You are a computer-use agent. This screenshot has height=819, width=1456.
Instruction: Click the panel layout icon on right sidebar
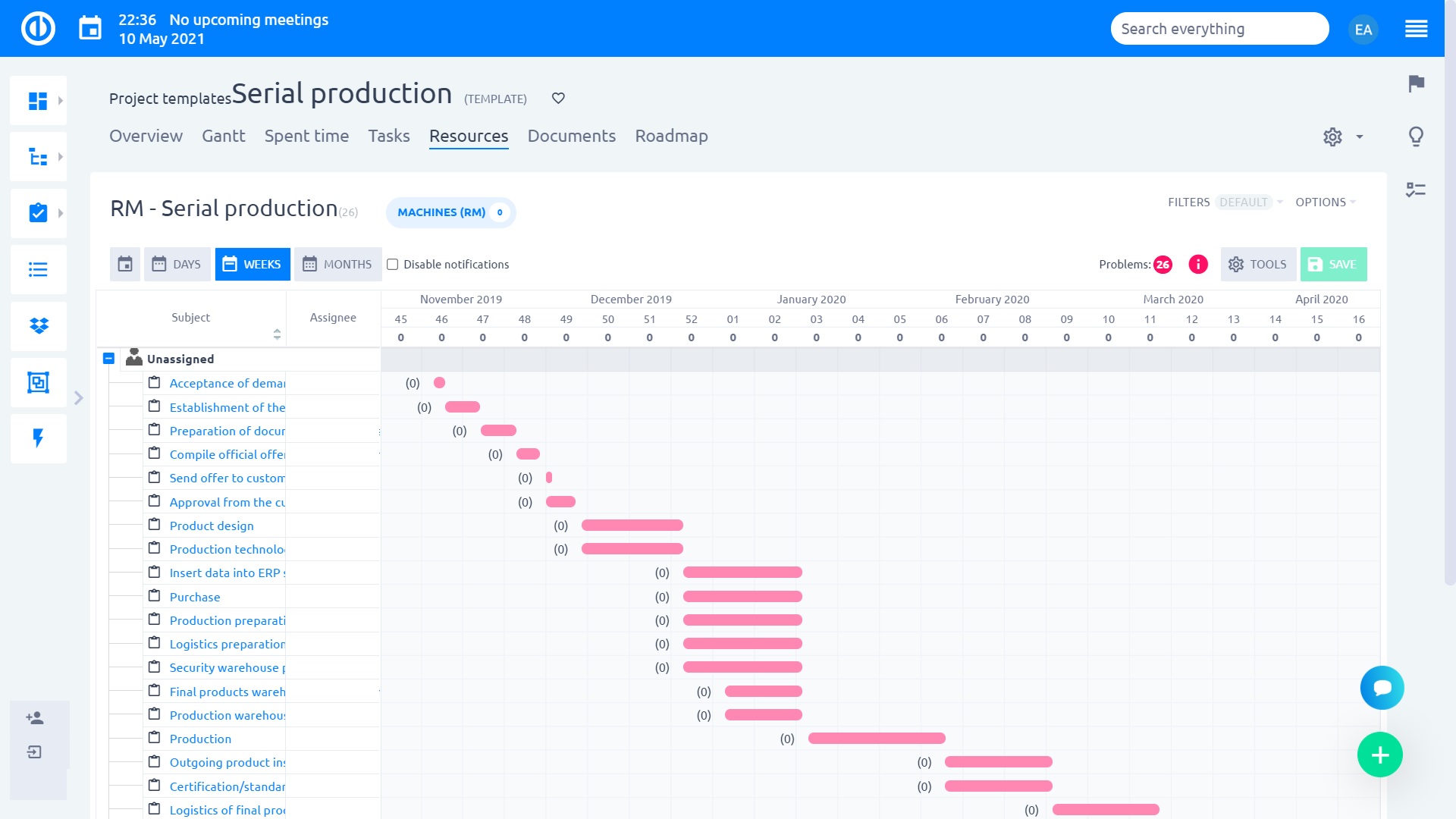(x=1417, y=190)
